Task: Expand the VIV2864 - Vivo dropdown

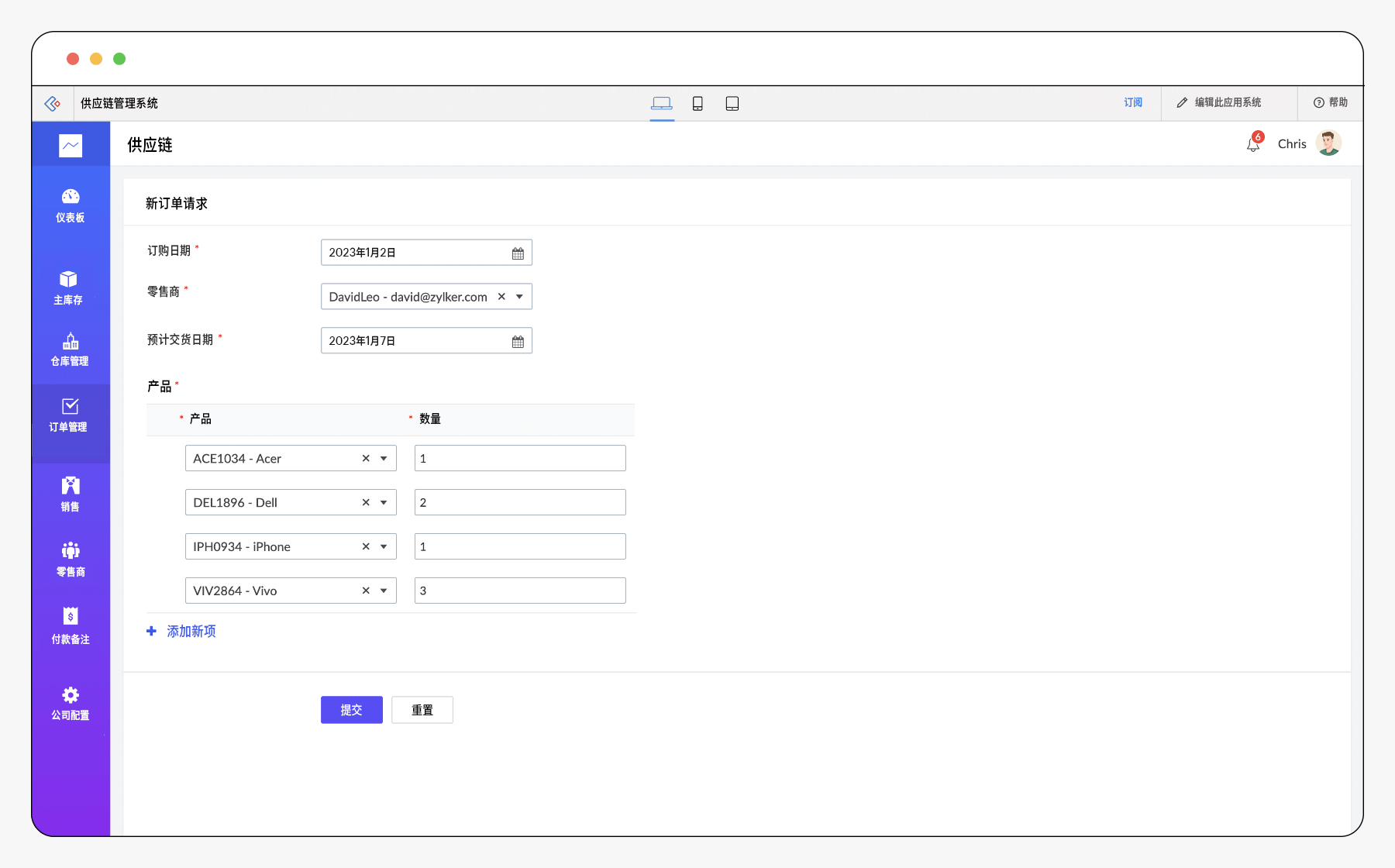Action: pos(384,591)
